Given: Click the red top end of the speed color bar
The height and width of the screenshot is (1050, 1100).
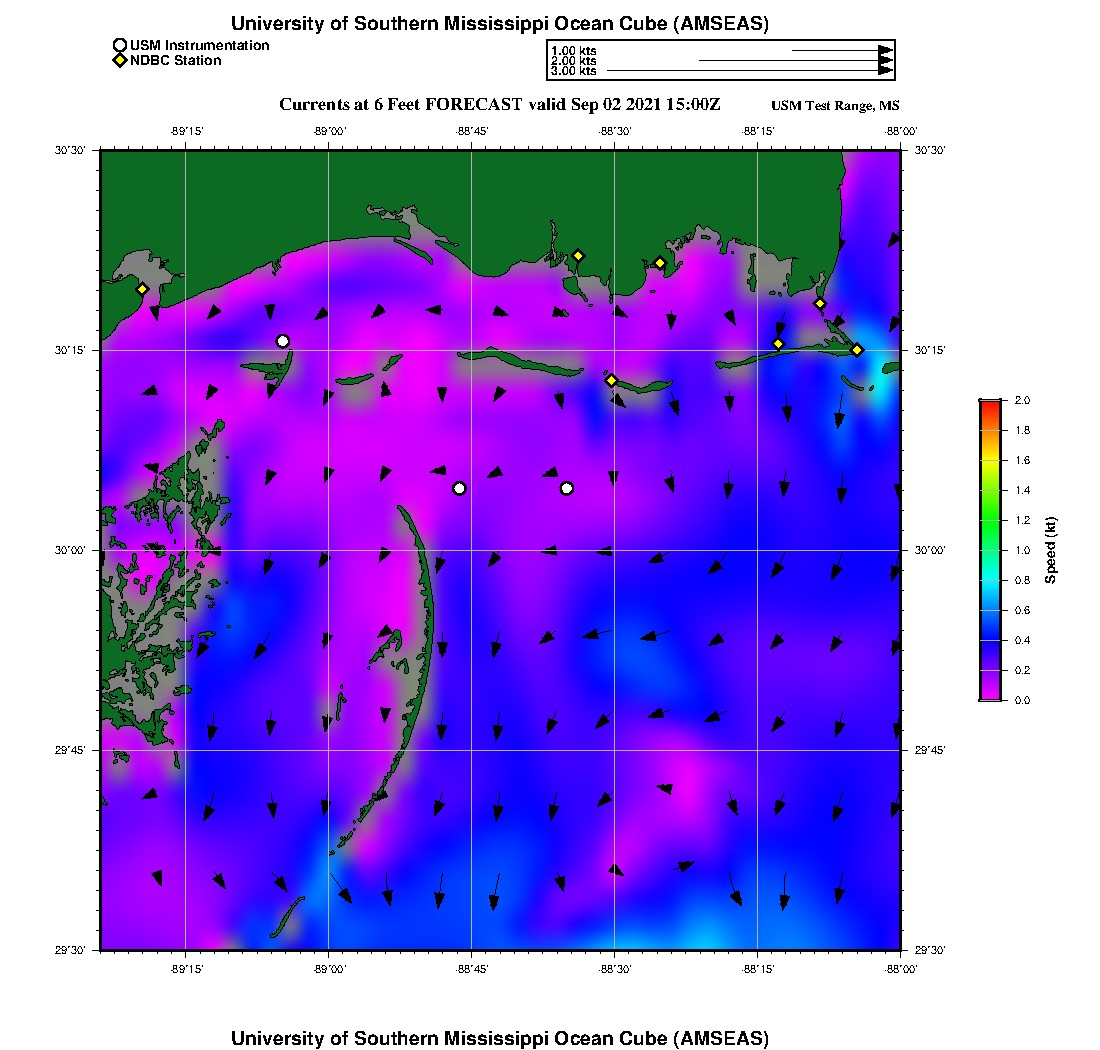Looking at the screenshot, I should 990,404.
